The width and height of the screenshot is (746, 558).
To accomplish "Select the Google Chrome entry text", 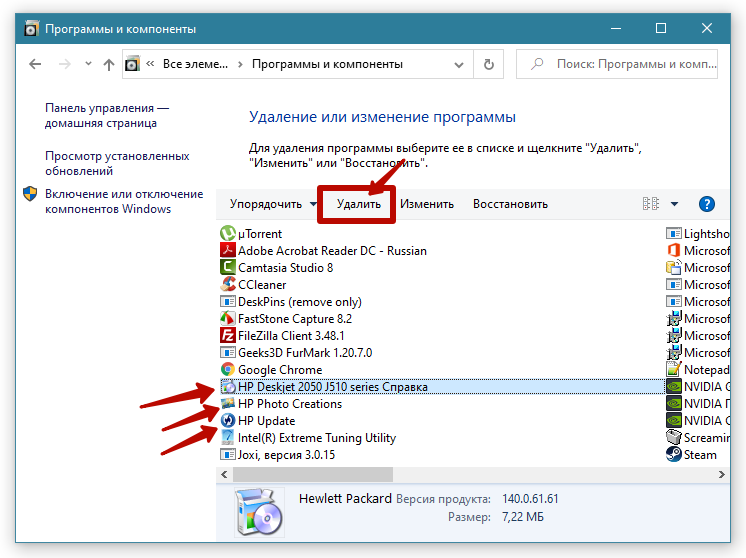I will [280, 370].
